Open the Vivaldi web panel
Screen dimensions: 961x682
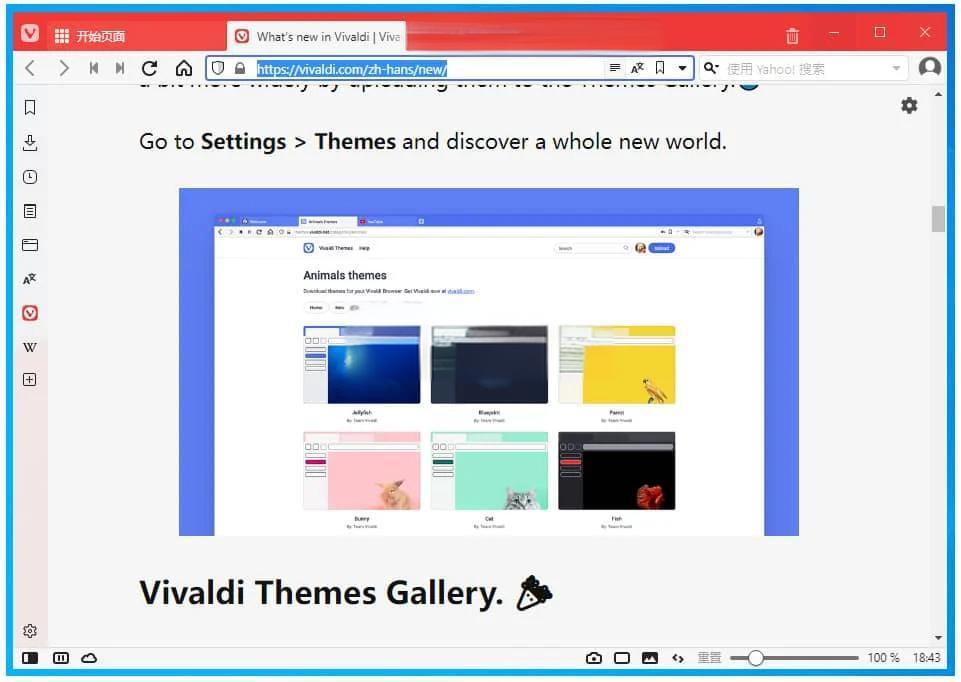pyautogui.click(x=30, y=313)
